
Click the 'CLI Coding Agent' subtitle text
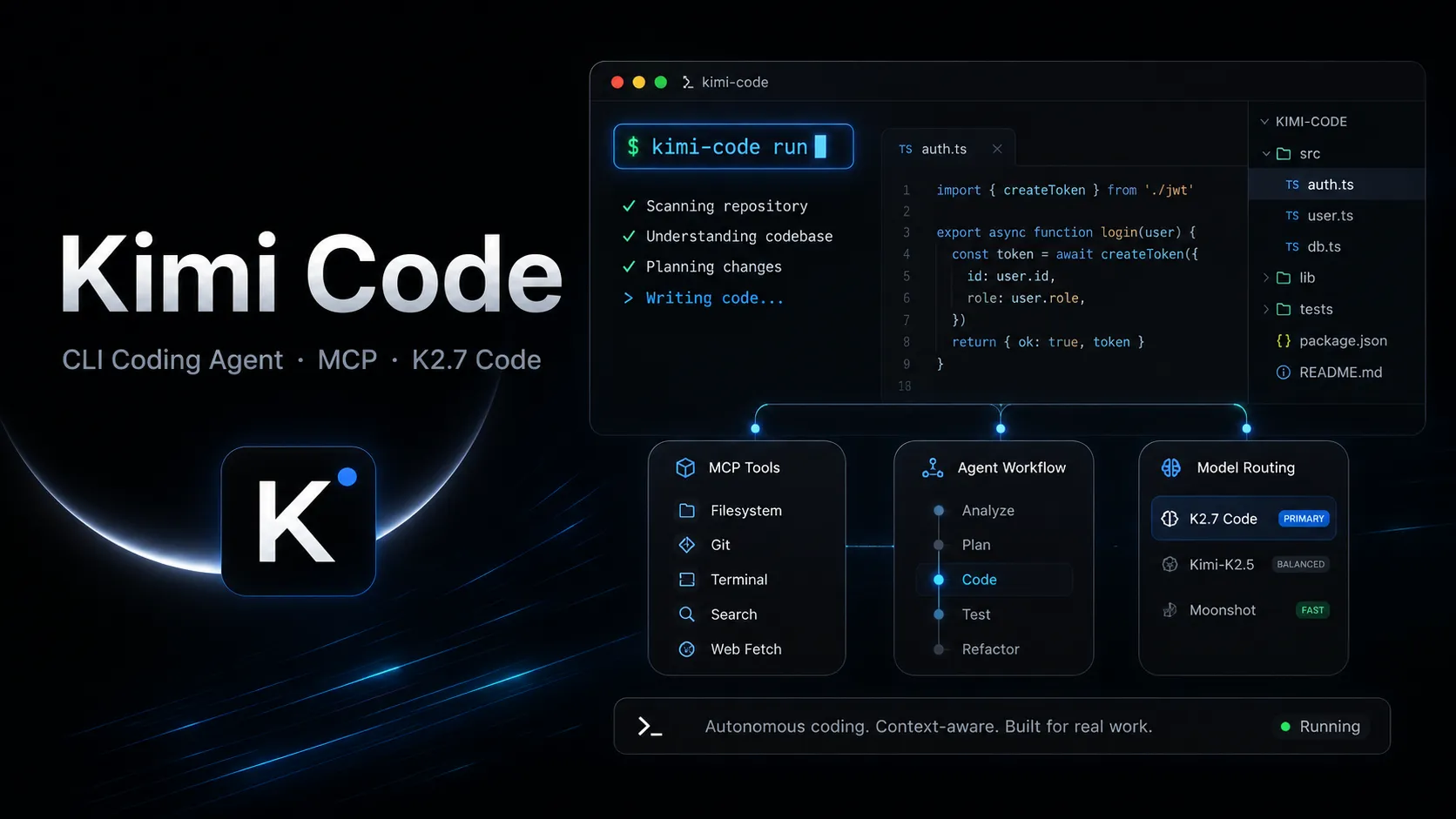pos(172,359)
